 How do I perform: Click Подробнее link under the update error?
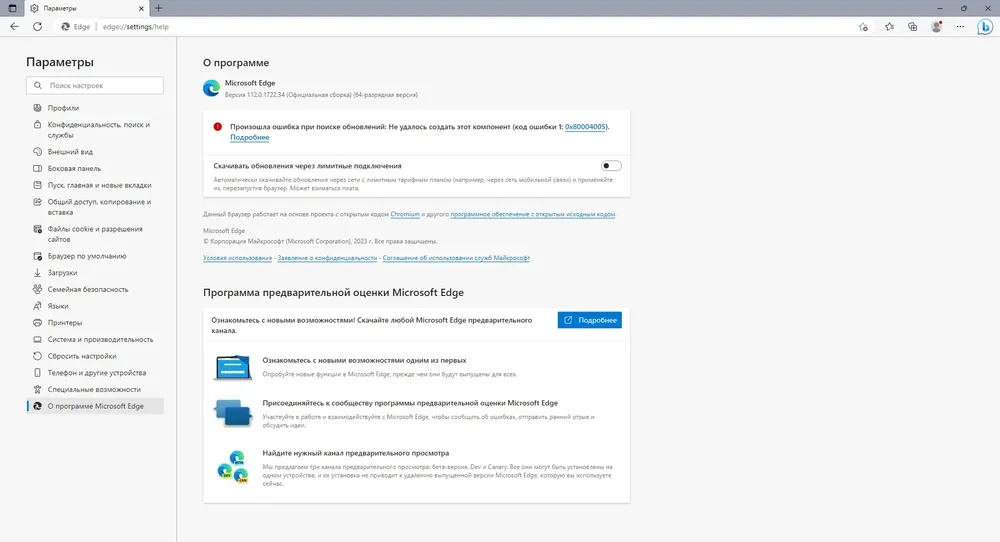[249, 137]
